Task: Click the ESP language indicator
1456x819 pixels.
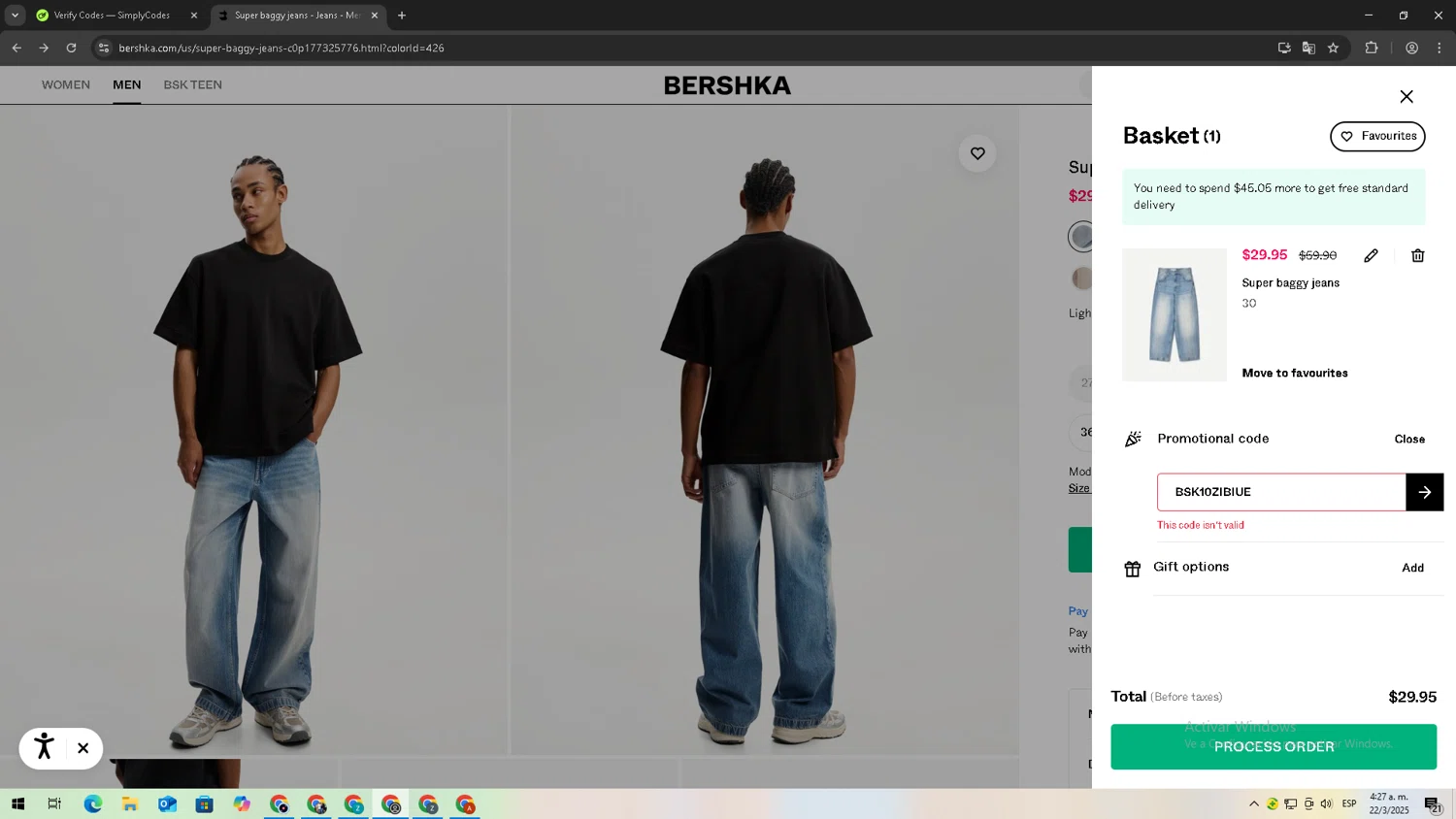Action: pyautogui.click(x=1349, y=803)
